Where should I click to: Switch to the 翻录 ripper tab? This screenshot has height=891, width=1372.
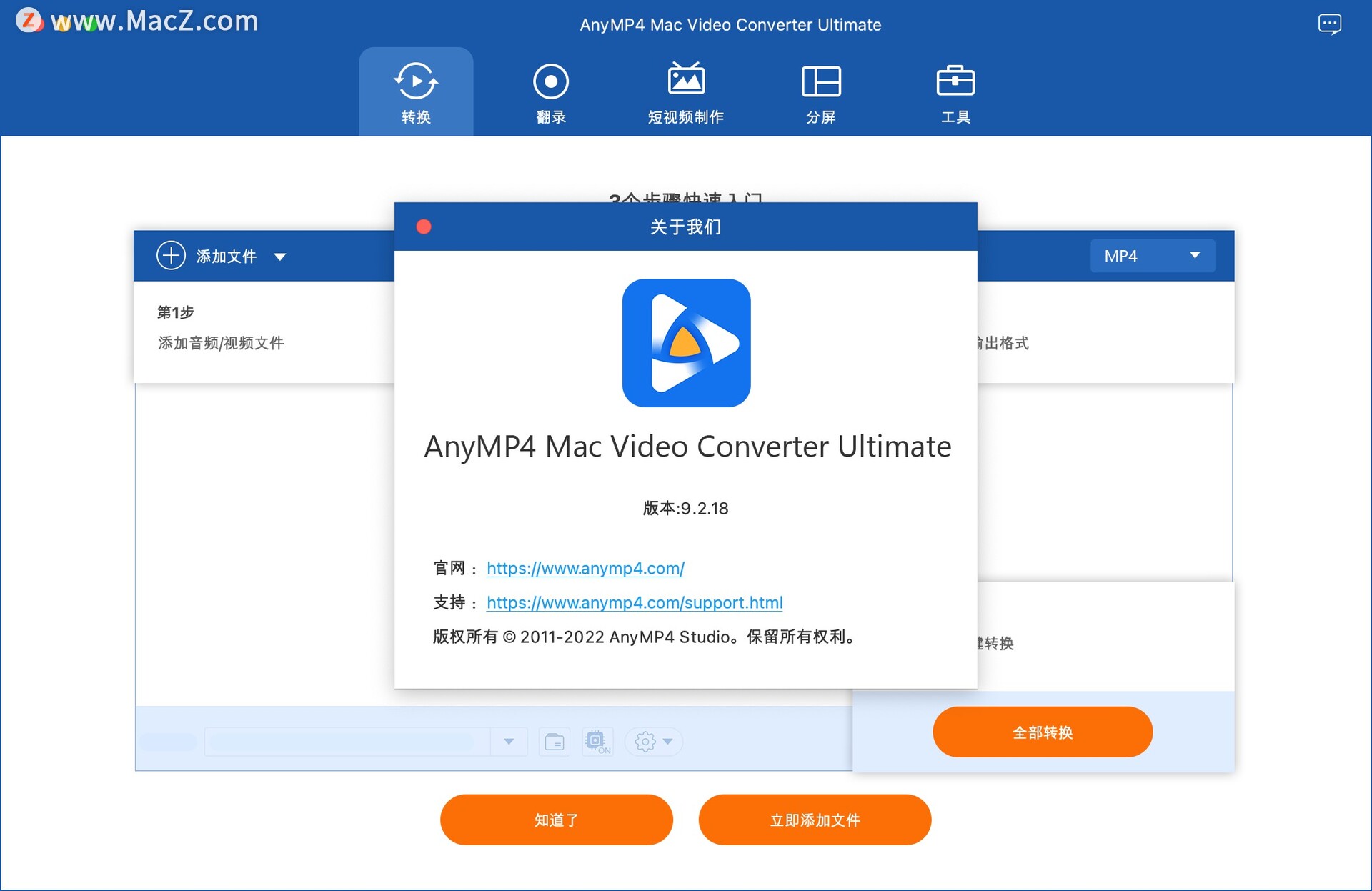[550, 92]
